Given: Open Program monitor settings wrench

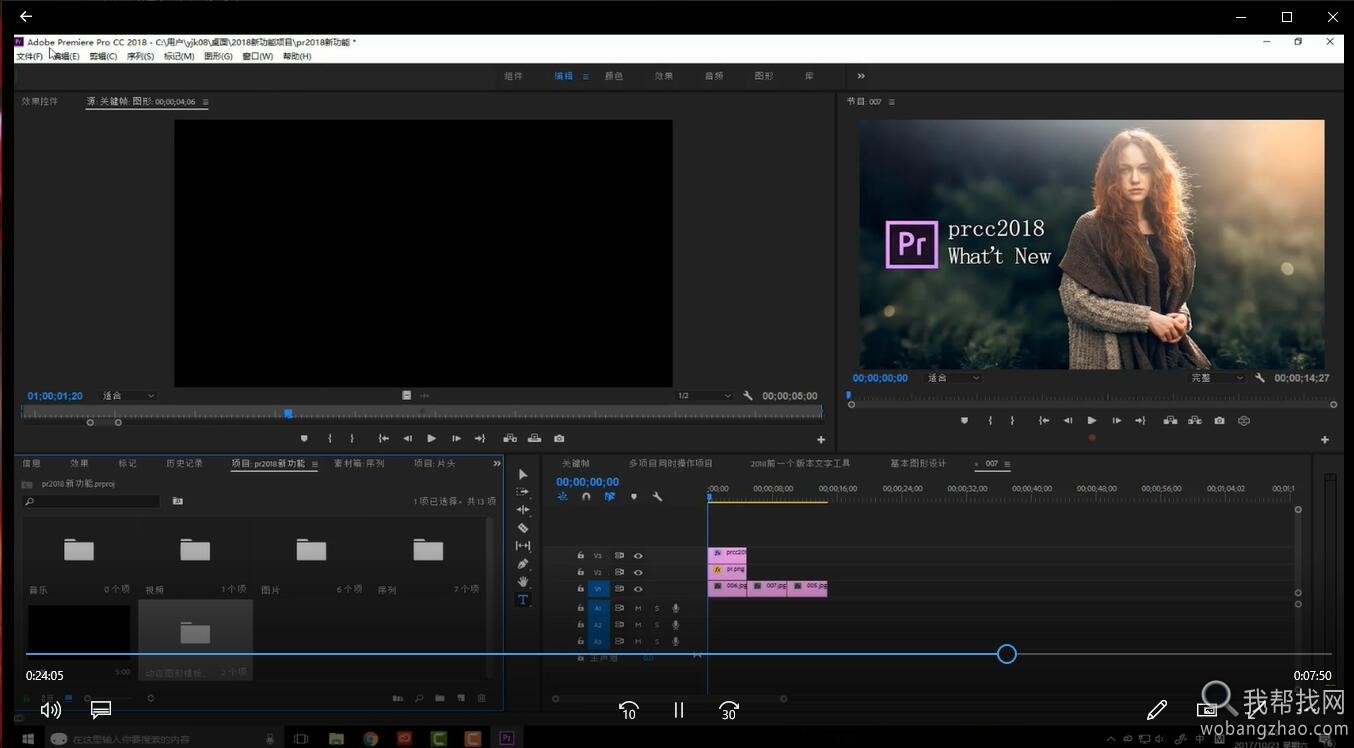Looking at the screenshot, I should [x=1260, y=378].
